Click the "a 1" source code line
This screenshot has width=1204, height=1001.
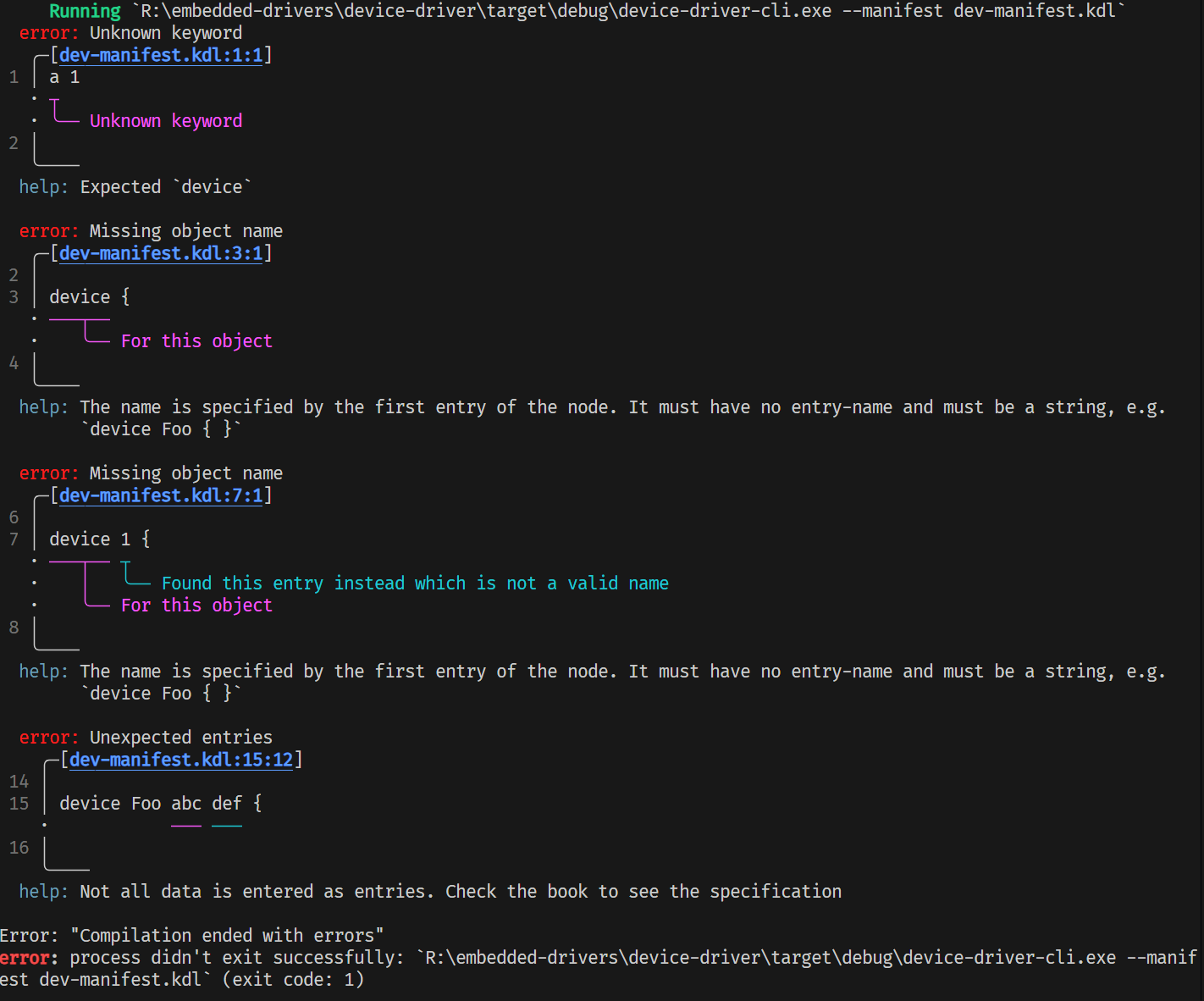pos(64,77)
